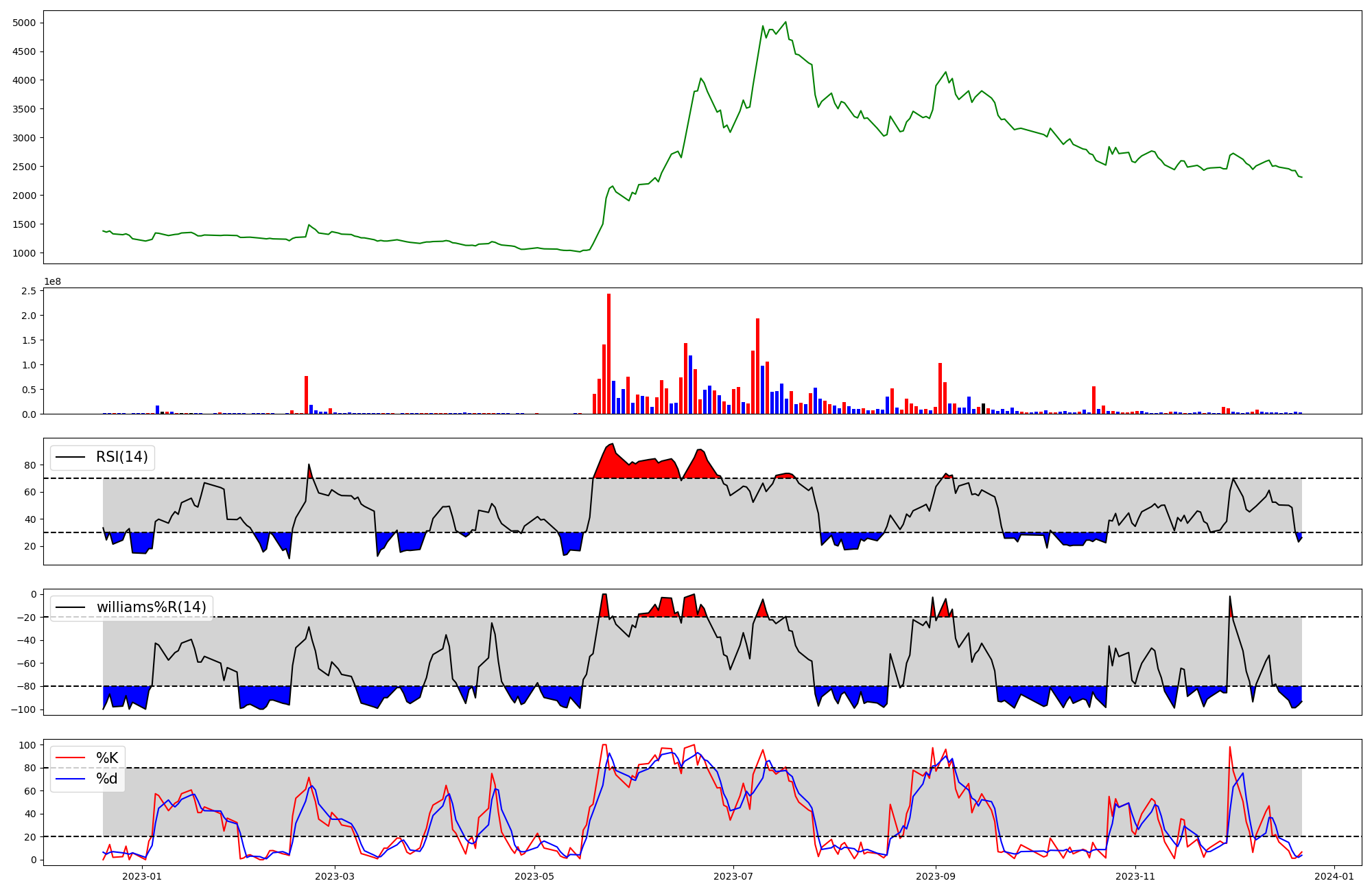
Task: Click the 2023-07 x-axis tick label
Action: click(x=733, y=876)
